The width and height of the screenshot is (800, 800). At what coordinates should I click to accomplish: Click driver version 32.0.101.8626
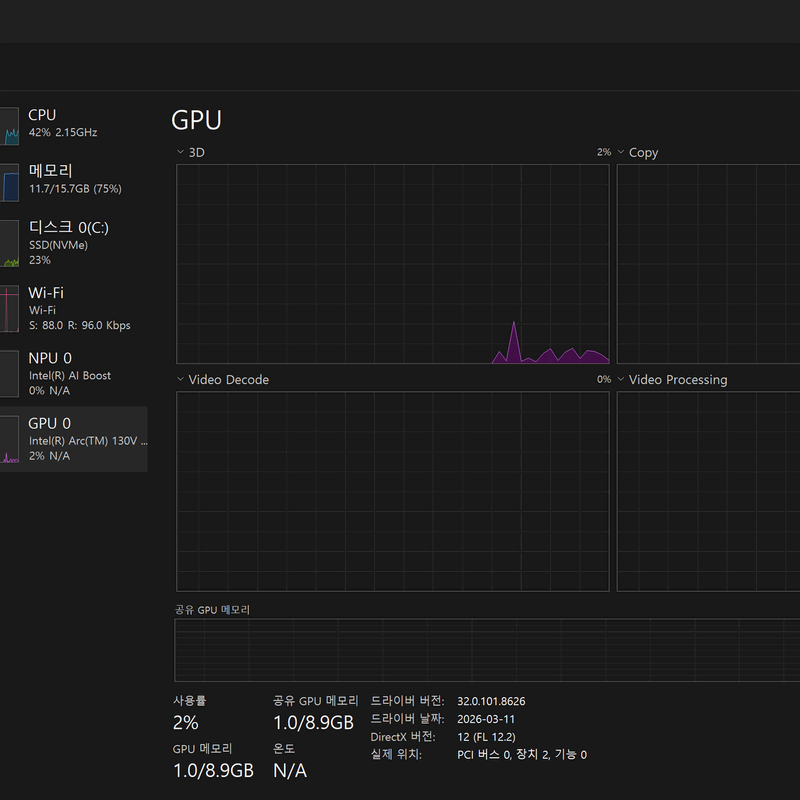click(491, 702)
